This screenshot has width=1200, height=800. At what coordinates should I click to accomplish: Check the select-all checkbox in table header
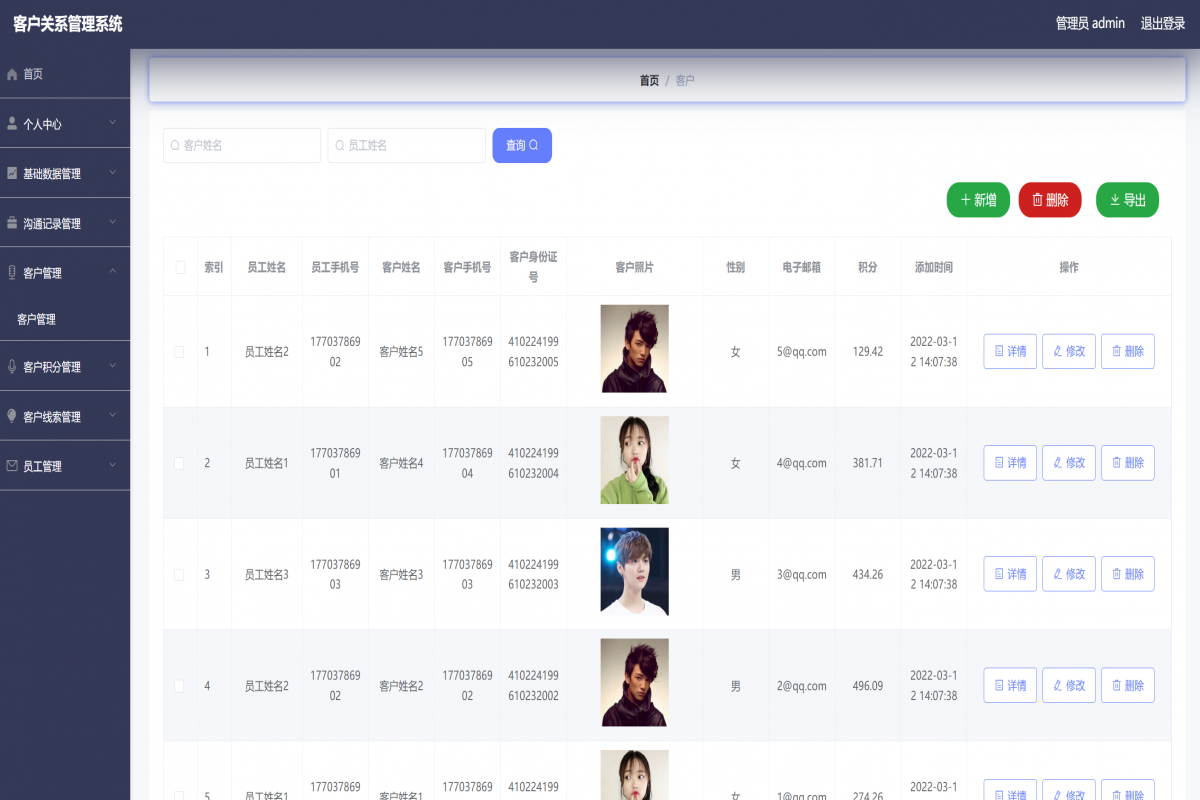pyautogui.click(x=180, y=266)
